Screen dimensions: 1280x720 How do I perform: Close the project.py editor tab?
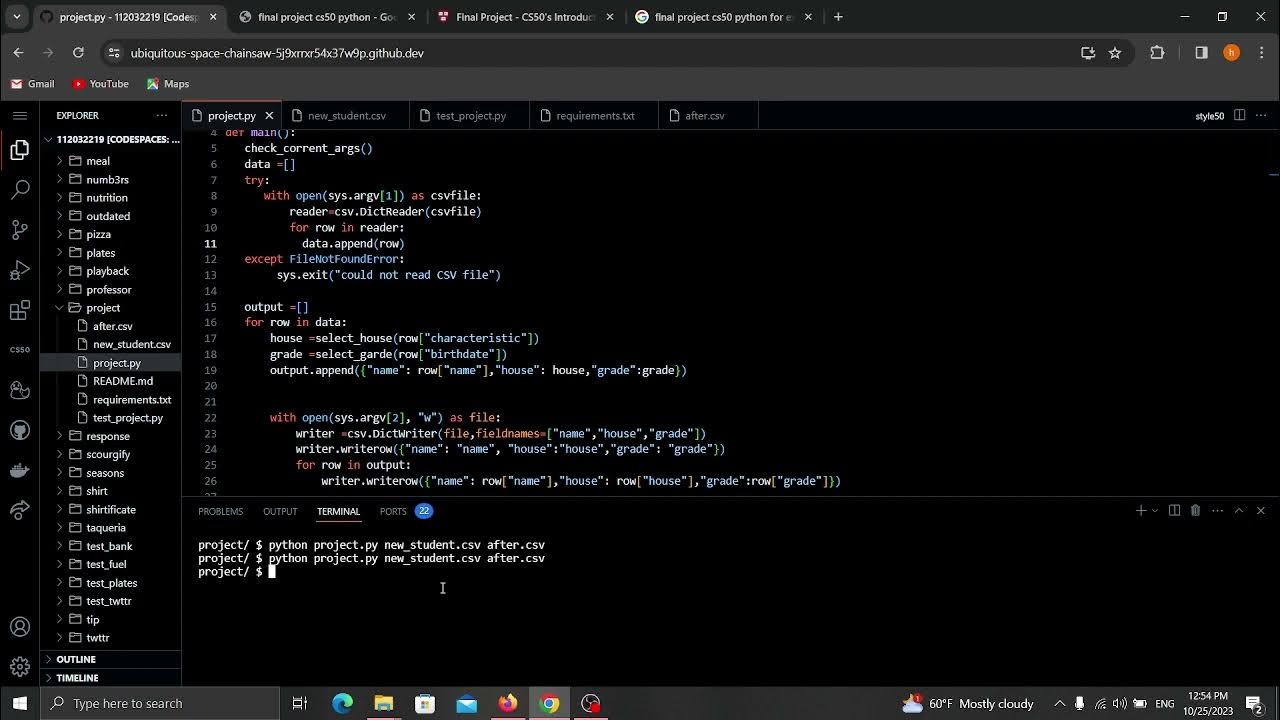point(269,116)
